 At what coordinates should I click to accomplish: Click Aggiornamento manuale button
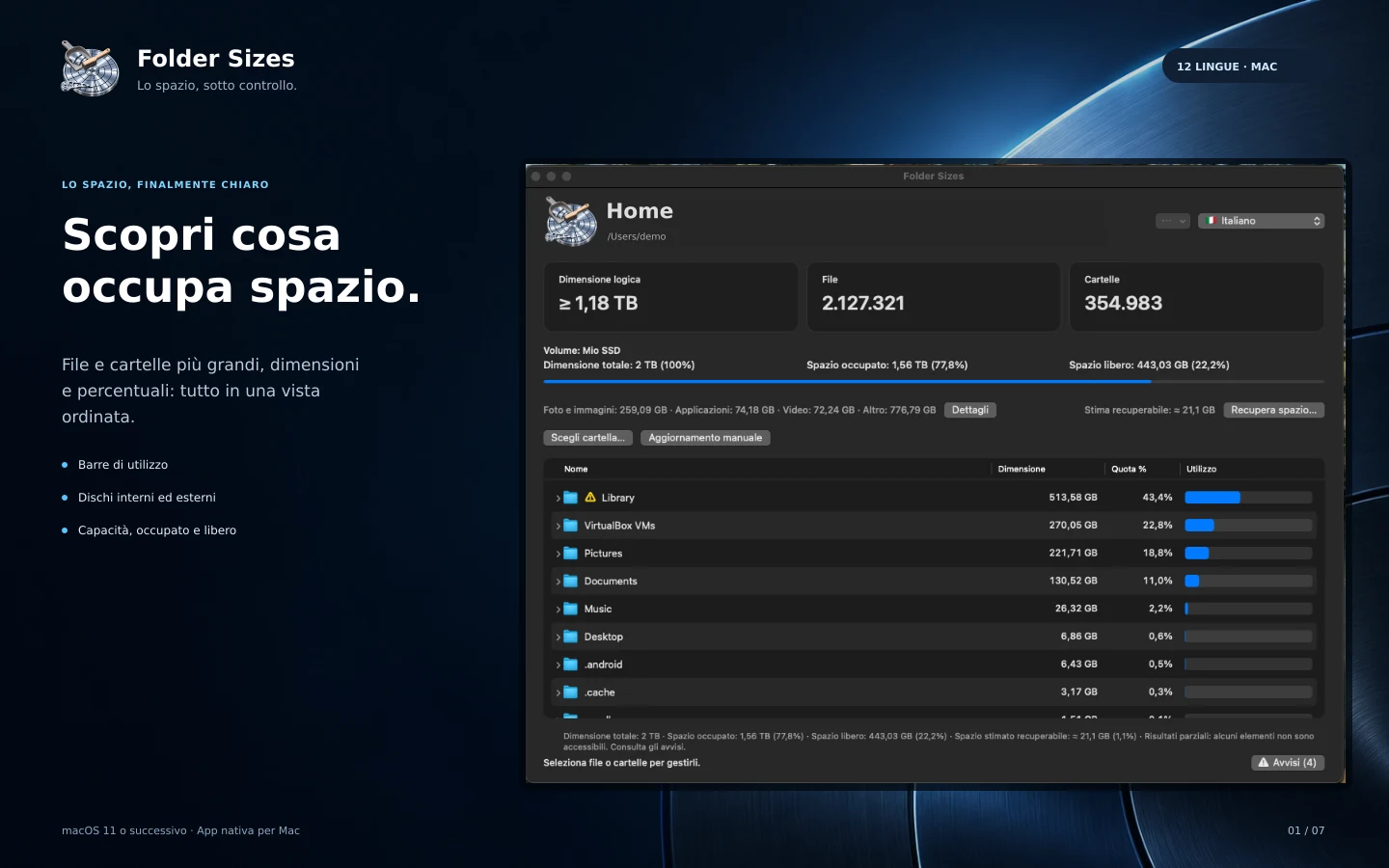point(705,438)
